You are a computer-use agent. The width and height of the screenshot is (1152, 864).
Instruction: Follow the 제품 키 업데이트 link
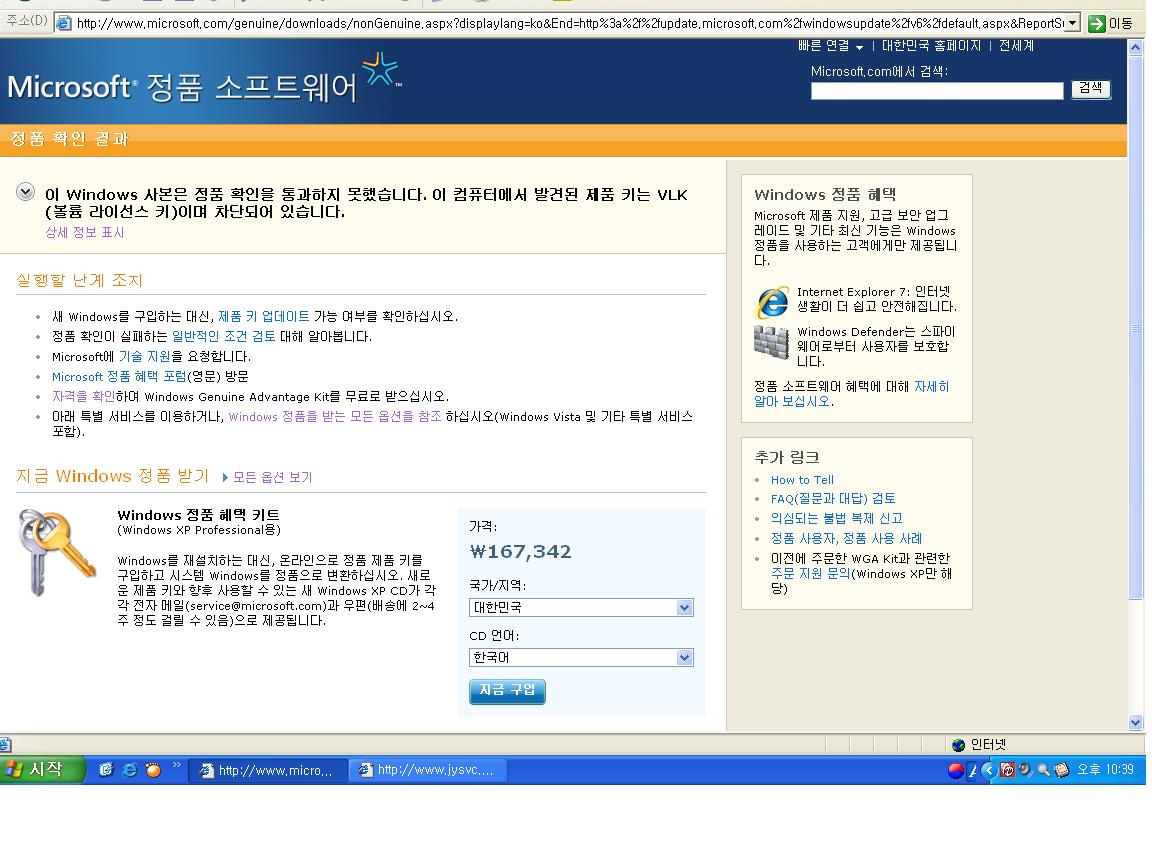point(264,317)
